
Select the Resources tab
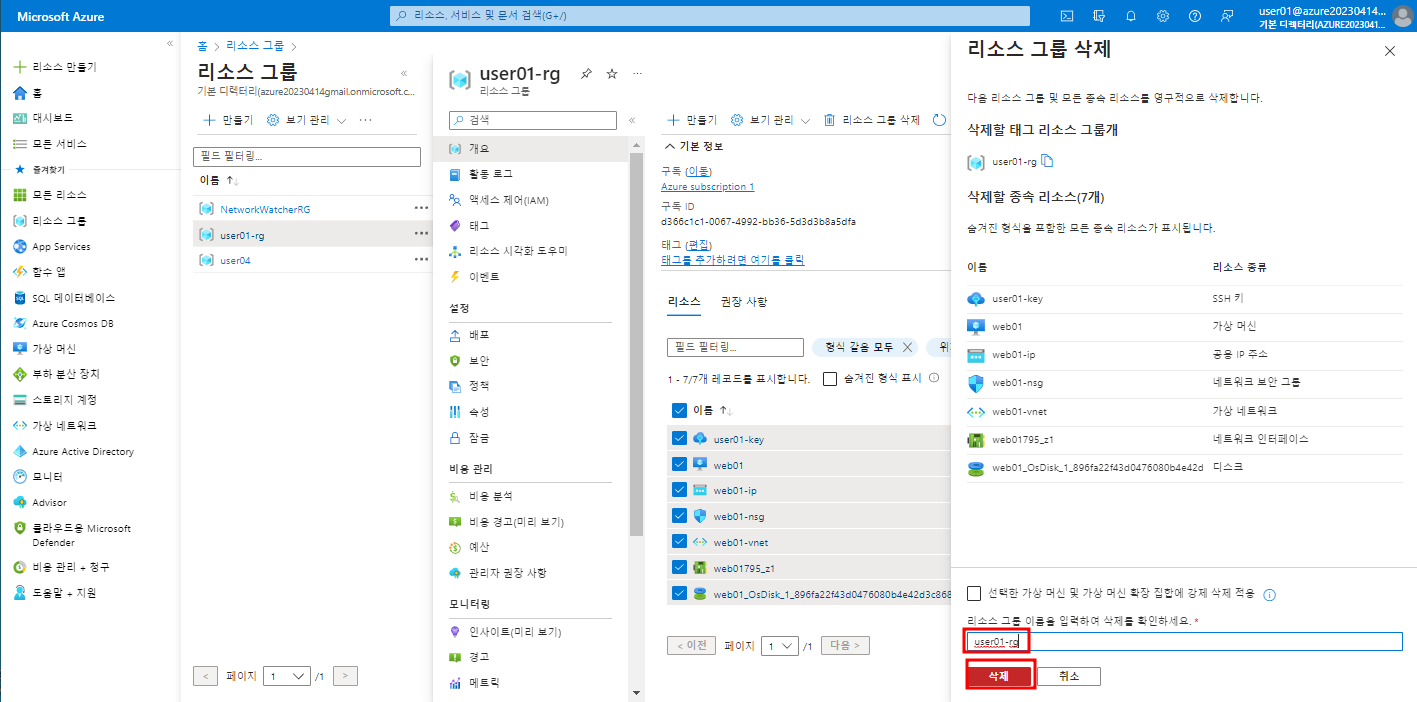[684, 302]
